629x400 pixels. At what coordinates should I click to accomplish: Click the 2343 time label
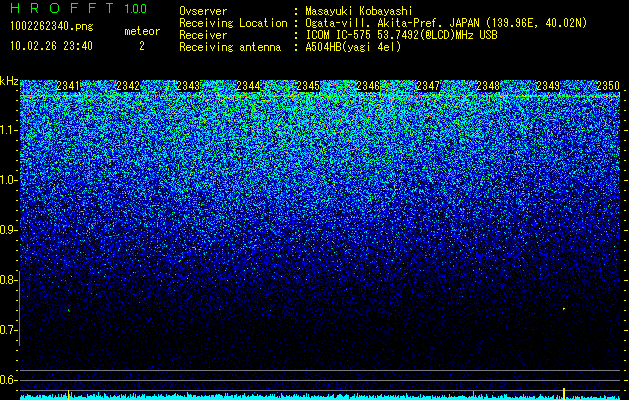click(x=188, y=86)
